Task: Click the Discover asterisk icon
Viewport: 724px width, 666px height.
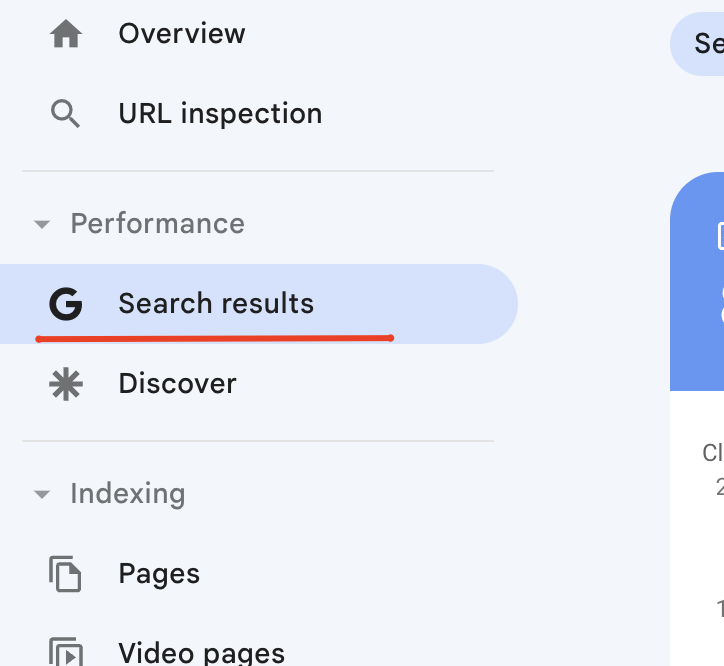Action: coord(66,384)
